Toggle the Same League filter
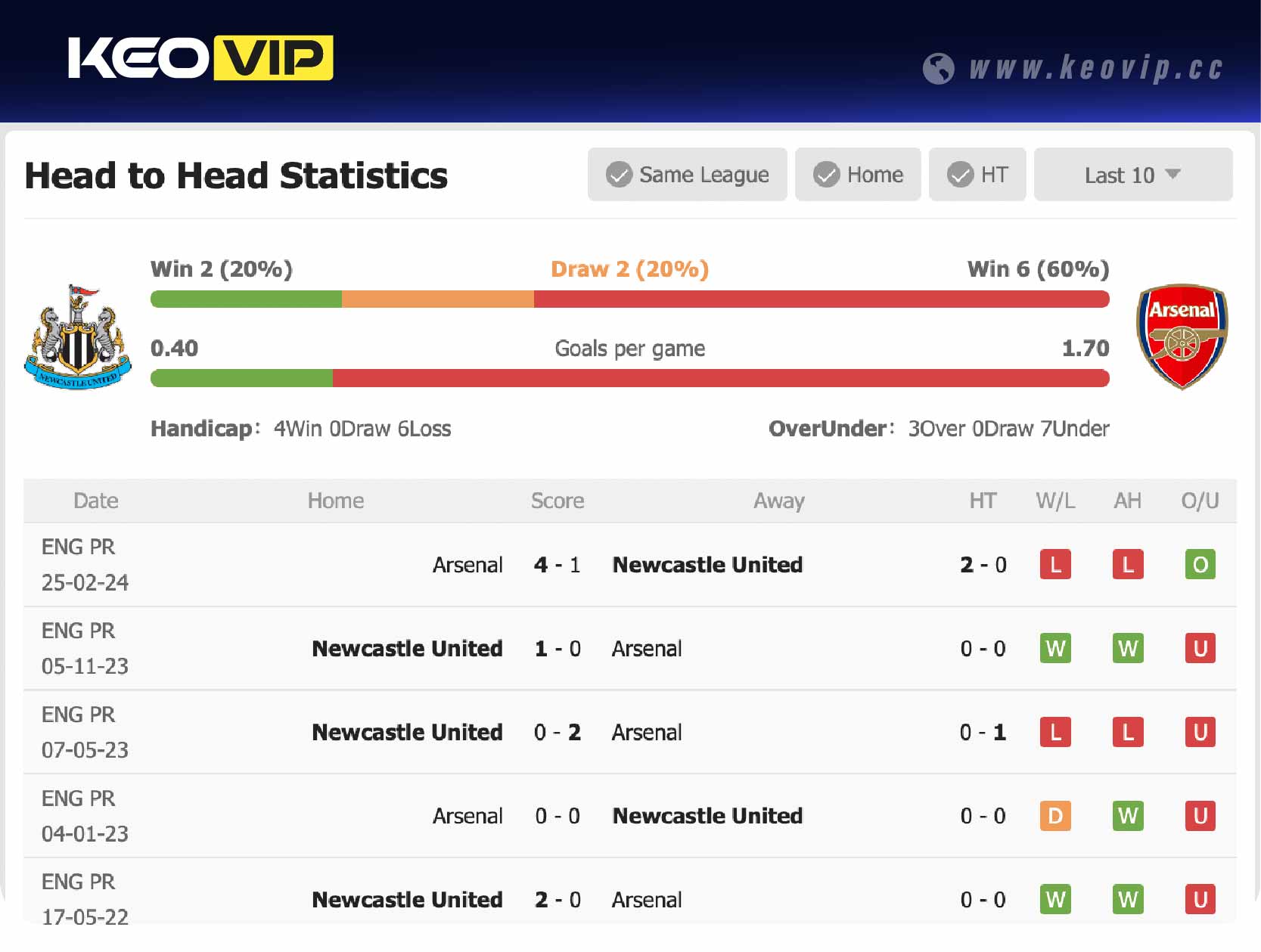The width and height of the screenshot is (1261, 952). 687,175
